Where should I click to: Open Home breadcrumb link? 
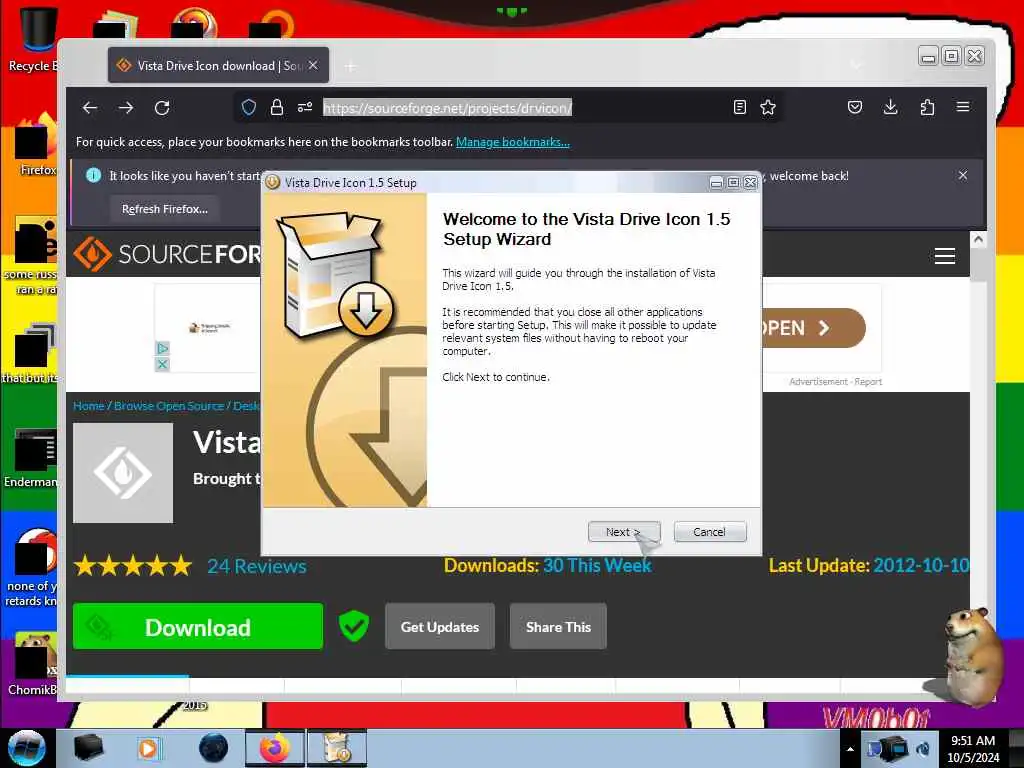point(88,406)
